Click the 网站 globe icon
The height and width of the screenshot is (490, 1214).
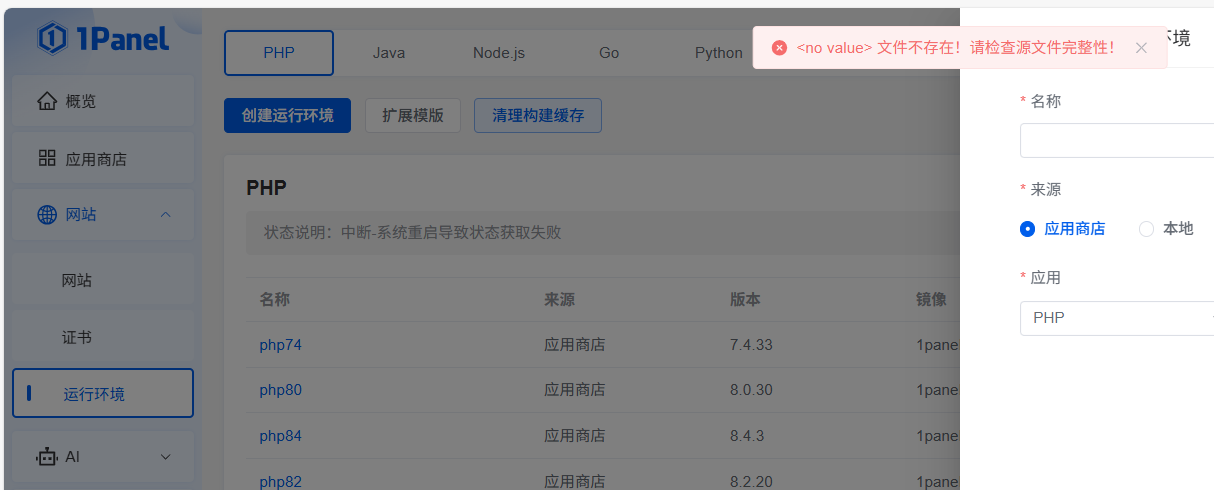click(x=46, y=215)
